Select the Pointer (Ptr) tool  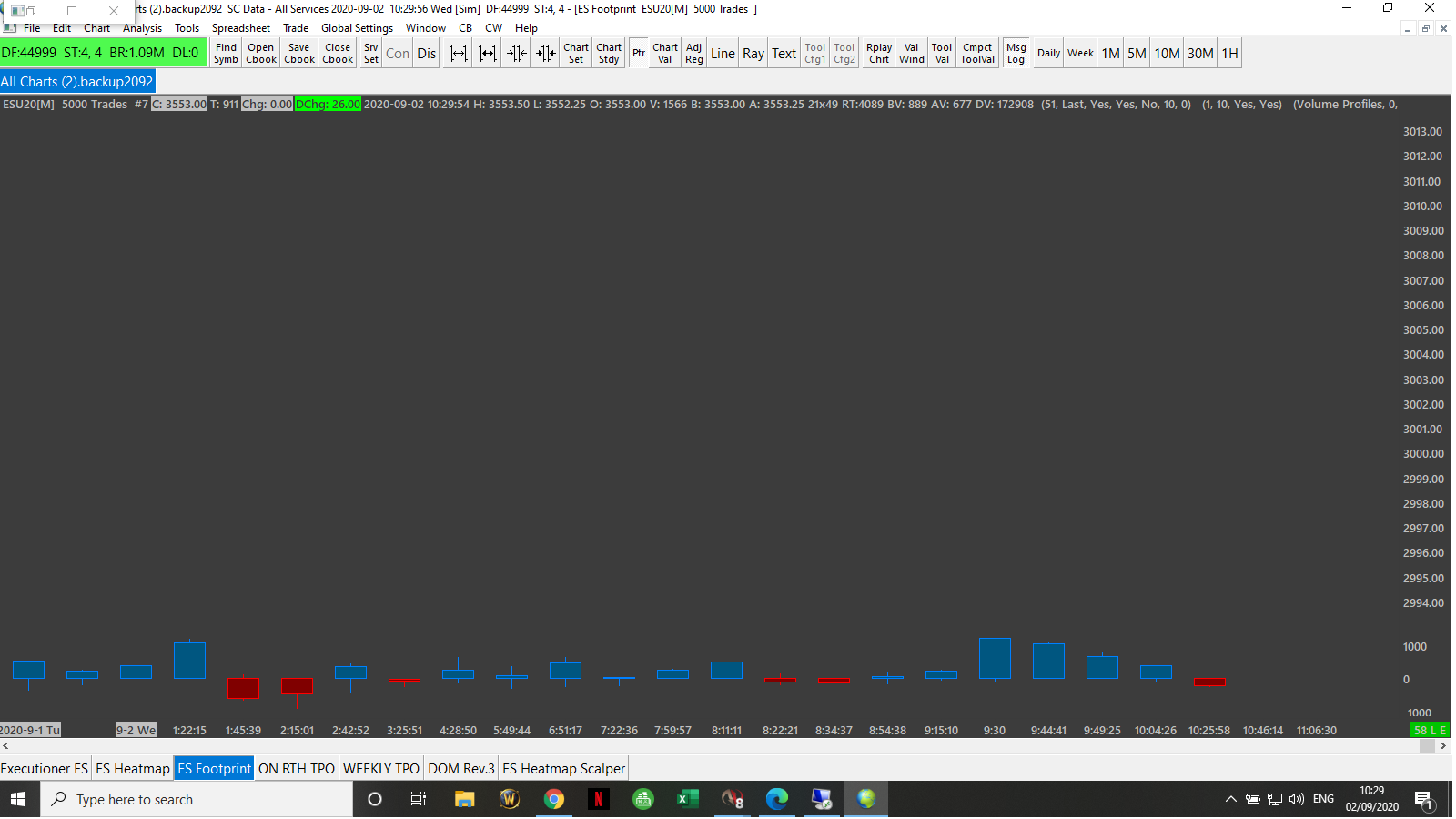639,54
